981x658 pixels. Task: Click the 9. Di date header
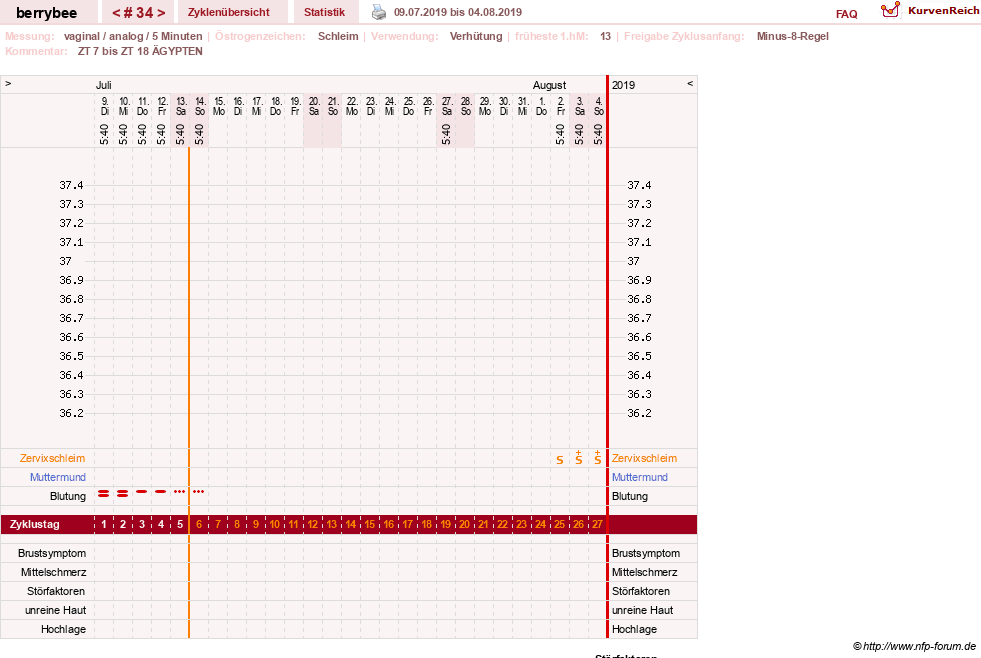click(104, 106)
